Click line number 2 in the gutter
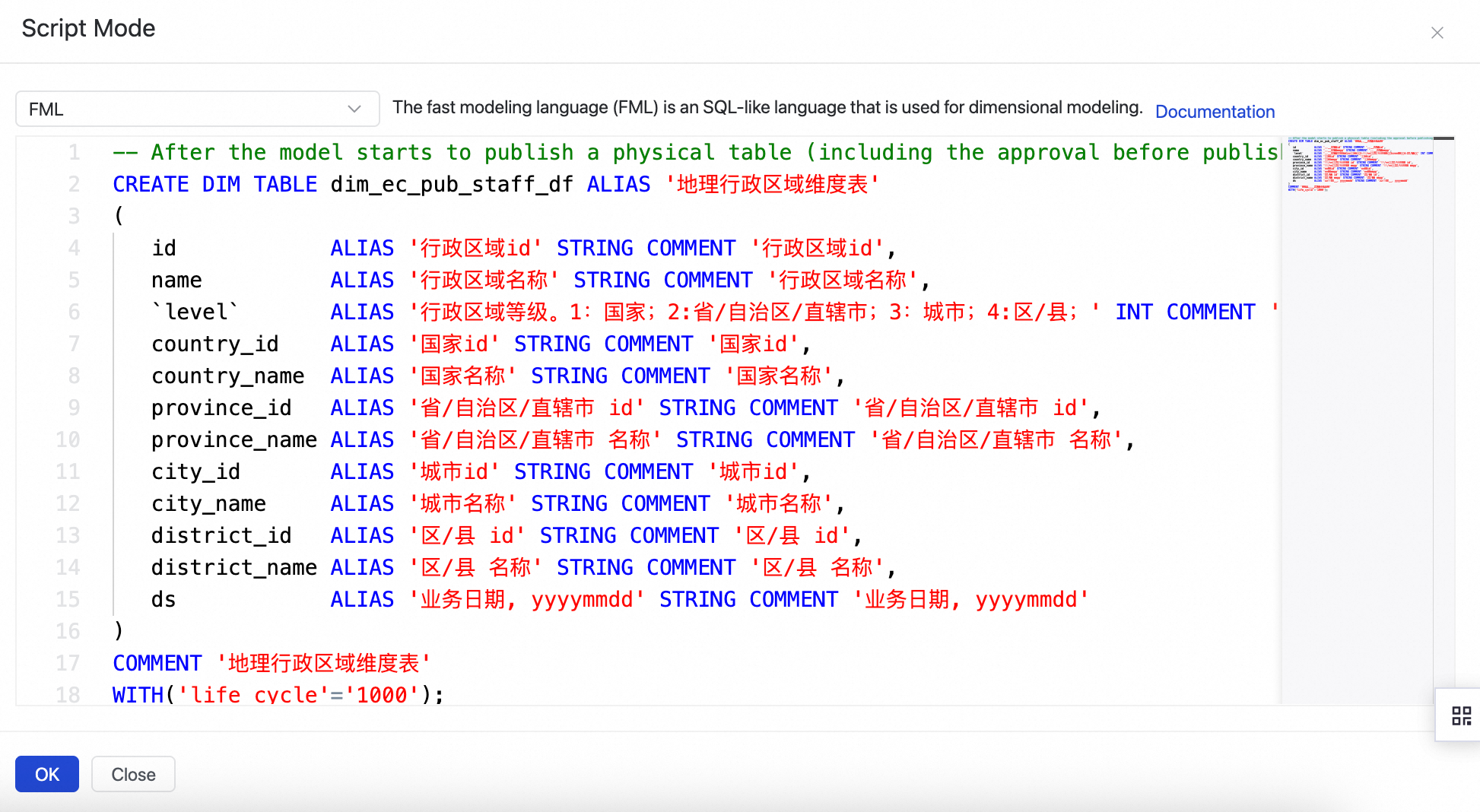 click(x=74, y=184)
